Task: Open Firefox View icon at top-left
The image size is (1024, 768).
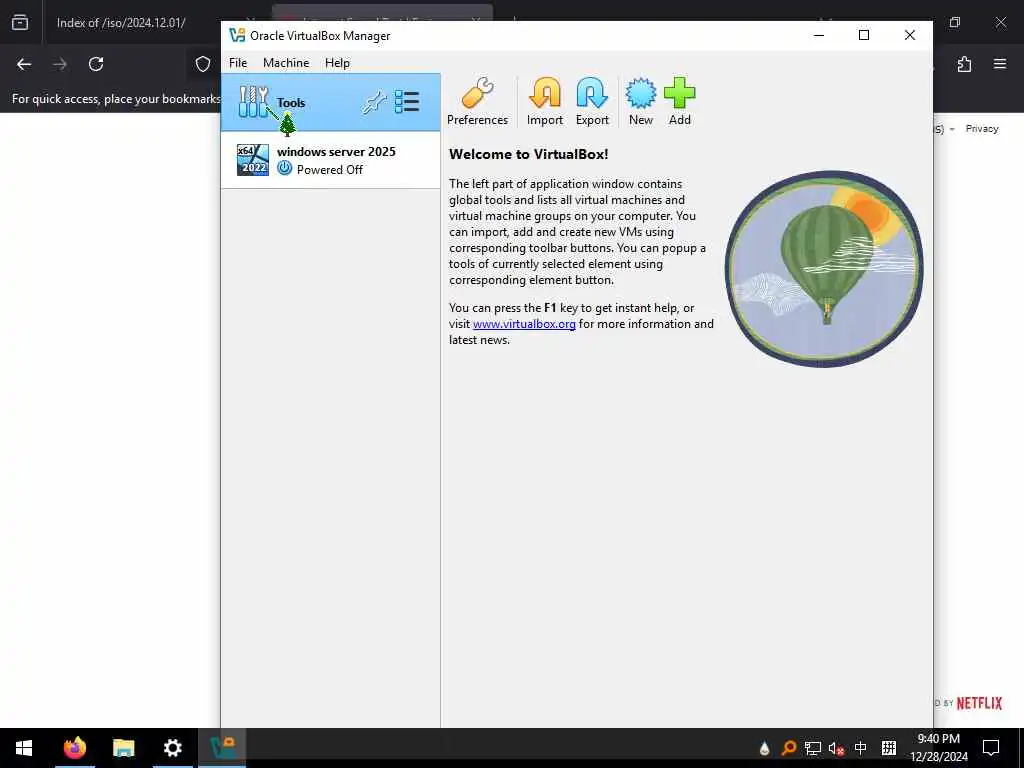Action: coord(20,22)
